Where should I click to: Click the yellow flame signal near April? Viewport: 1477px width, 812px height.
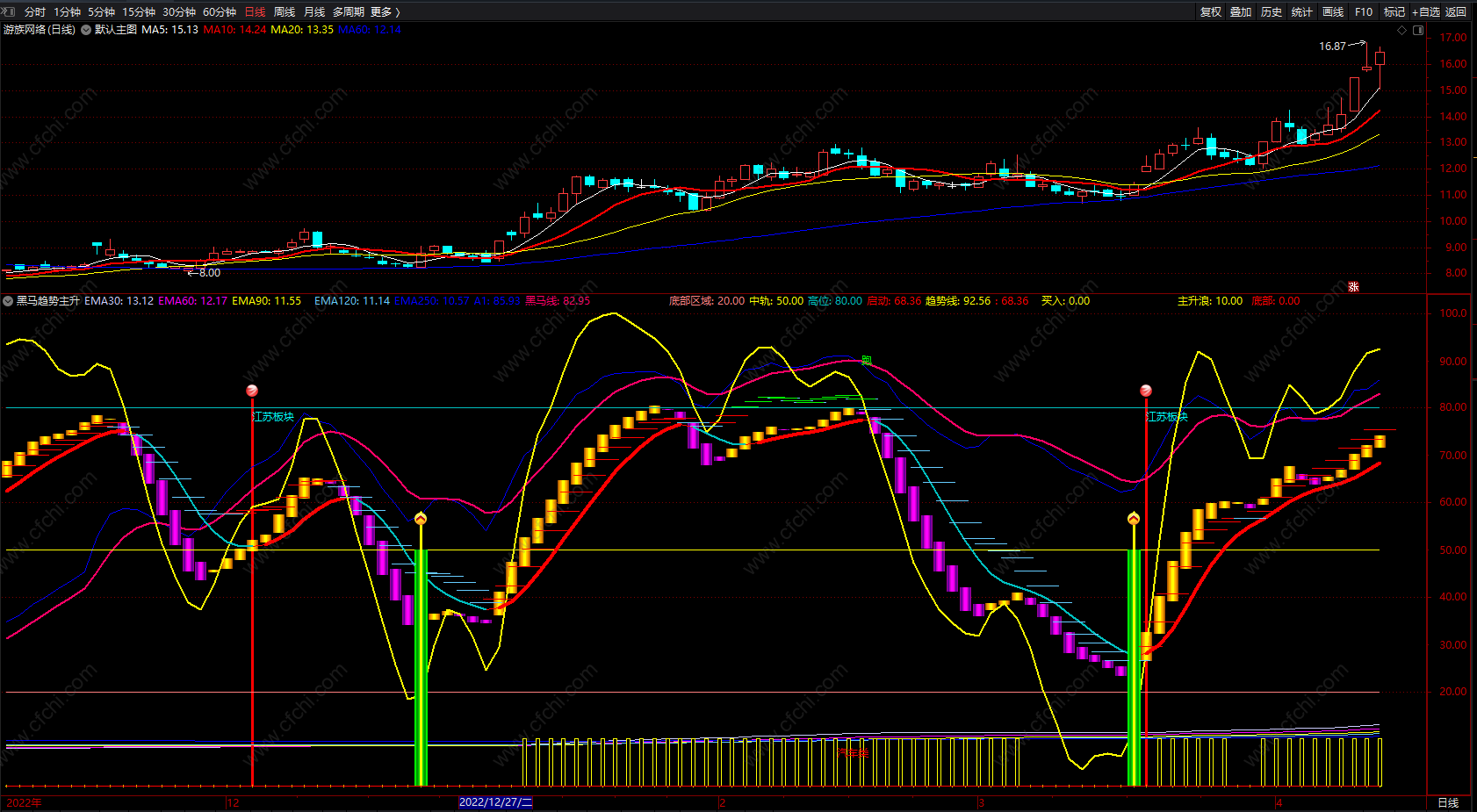point(1134,519)
